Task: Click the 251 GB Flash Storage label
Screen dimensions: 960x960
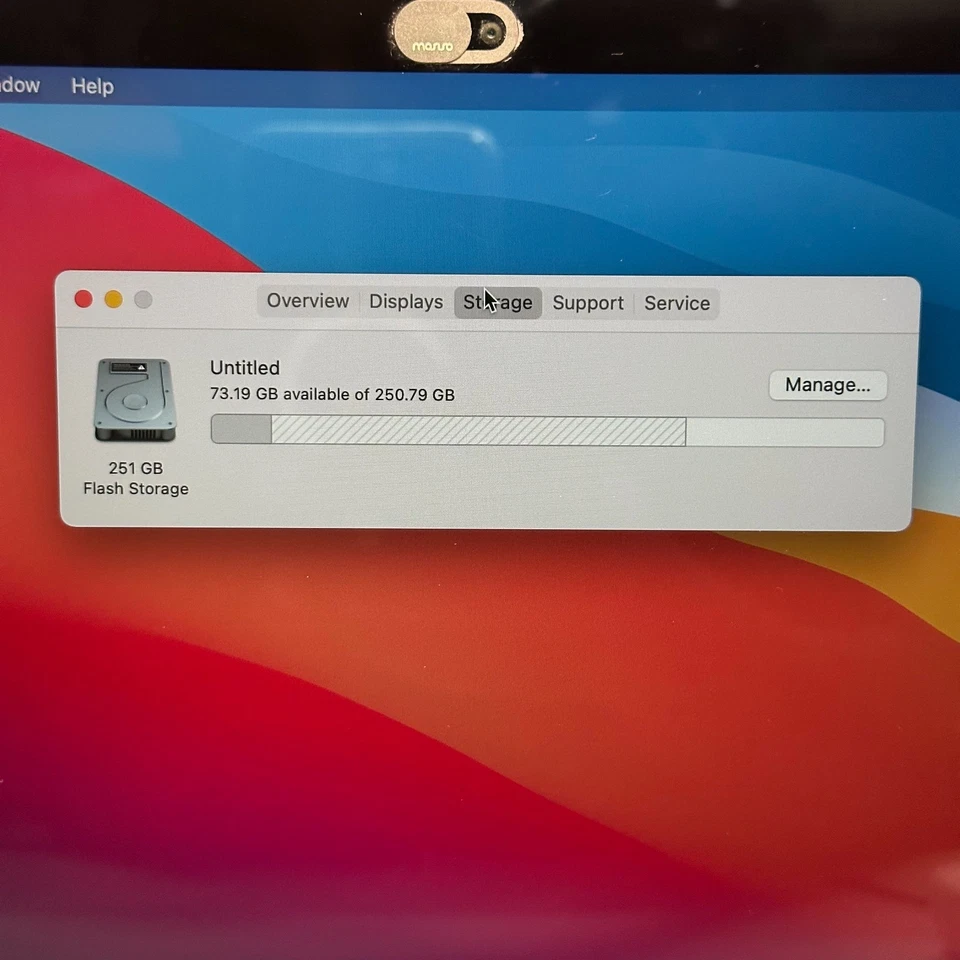Action: tap(136, 478)
